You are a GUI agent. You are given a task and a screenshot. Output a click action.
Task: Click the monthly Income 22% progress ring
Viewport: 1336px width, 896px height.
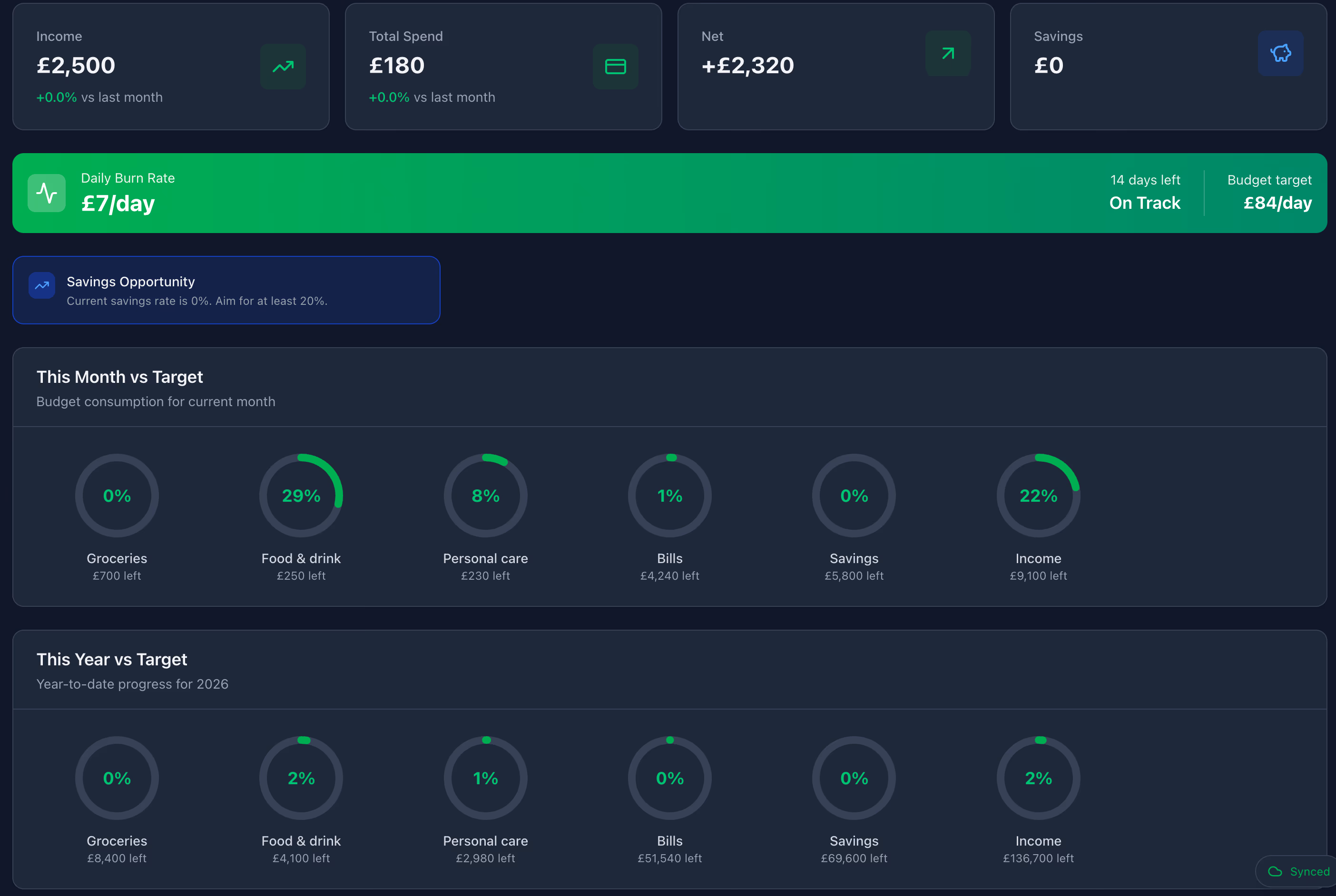[x=1038, y=496]
